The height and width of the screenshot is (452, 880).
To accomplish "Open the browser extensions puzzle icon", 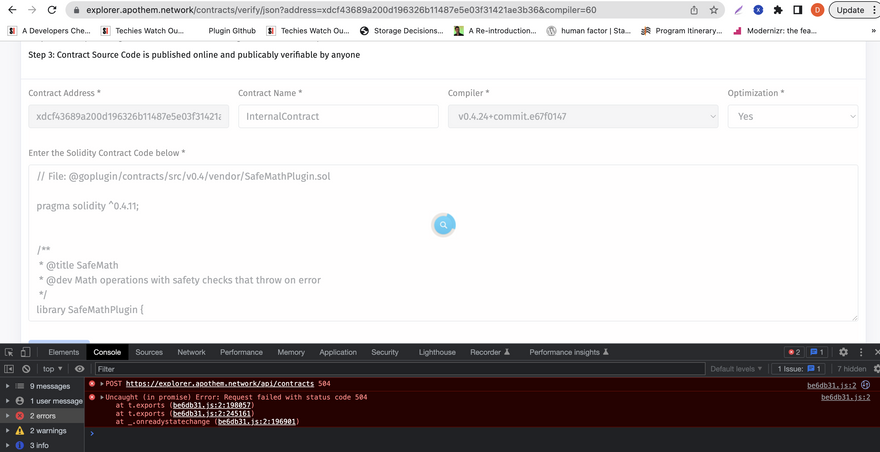I will point(778,10).
